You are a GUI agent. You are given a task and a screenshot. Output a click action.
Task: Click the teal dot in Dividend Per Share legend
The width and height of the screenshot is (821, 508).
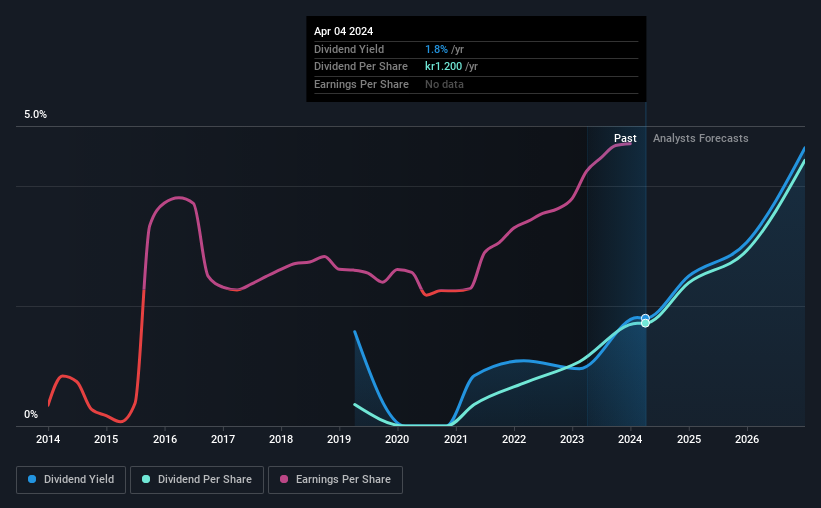tap(146, 480)
